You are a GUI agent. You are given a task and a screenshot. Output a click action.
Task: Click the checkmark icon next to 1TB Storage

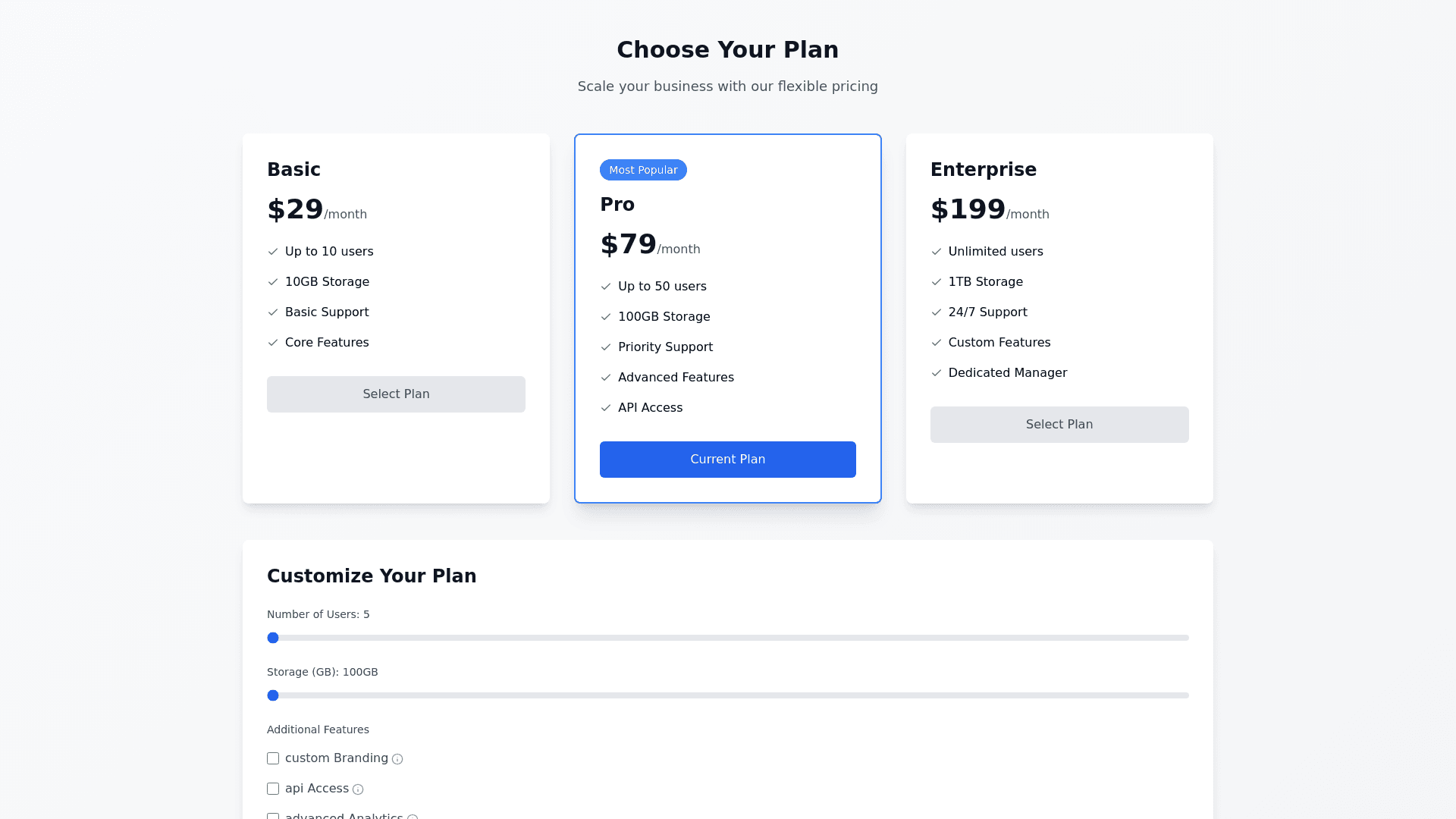click(x=937, y=282)
